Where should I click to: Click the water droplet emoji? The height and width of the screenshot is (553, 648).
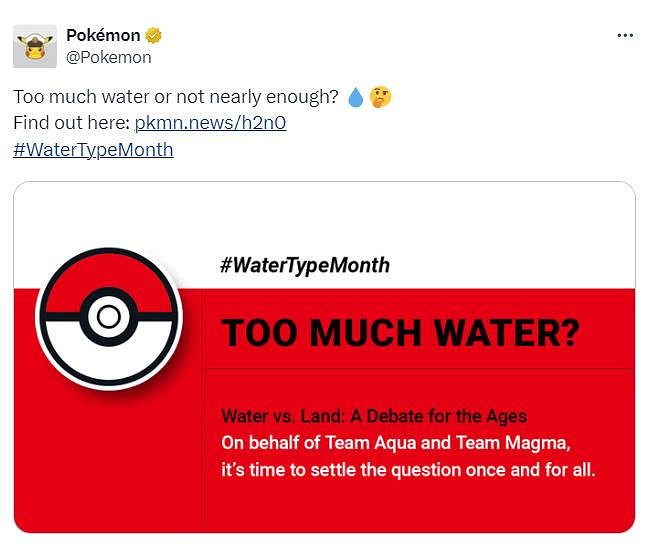pyautogui.click(x=356, y=97)
